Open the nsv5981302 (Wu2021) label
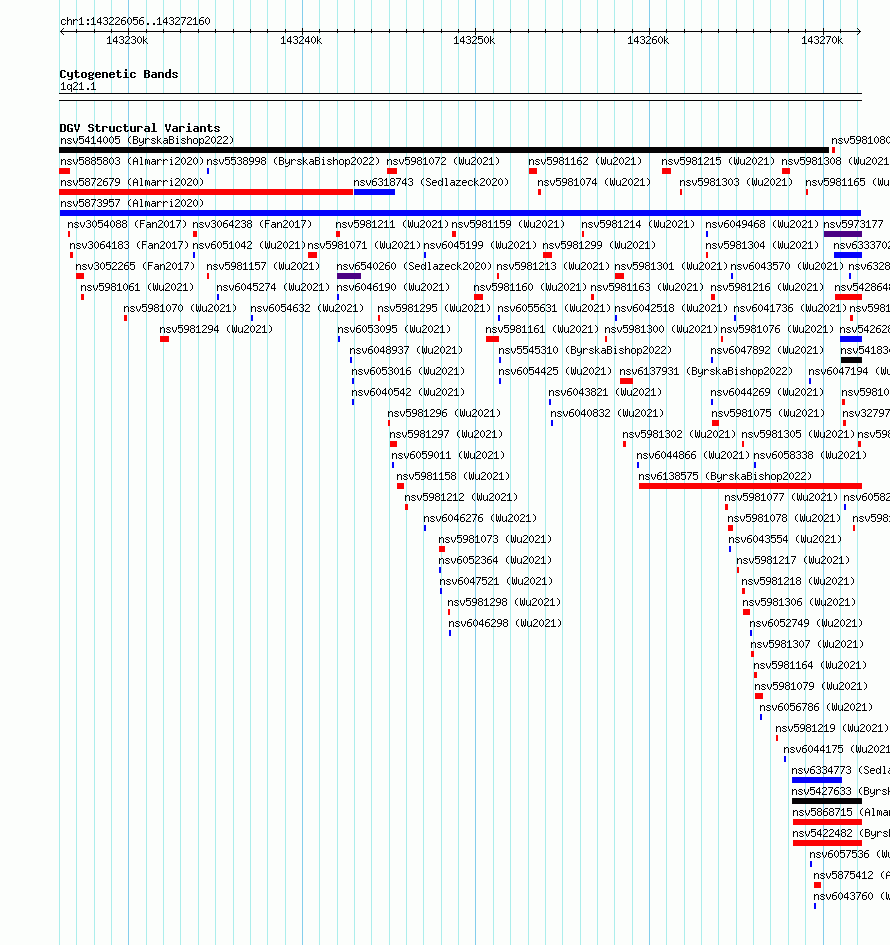 679,434
